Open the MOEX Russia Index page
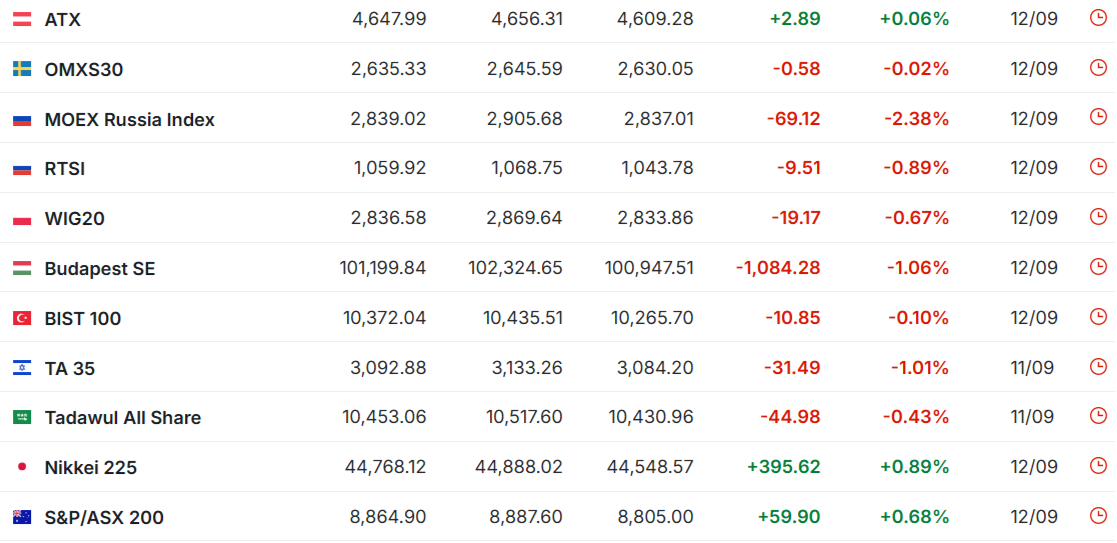 coord(130,119)
